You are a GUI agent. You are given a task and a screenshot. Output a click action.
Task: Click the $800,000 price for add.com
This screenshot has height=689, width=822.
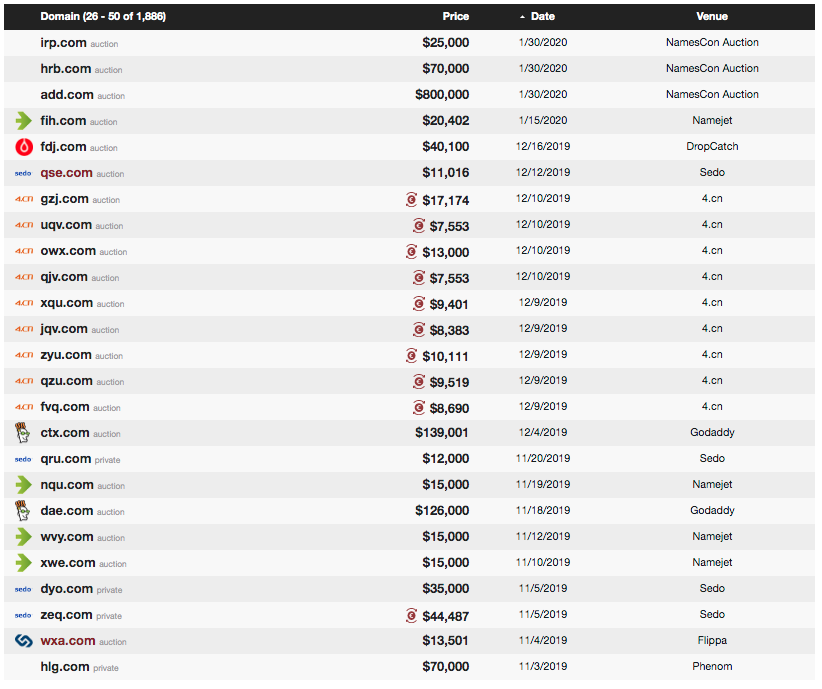442,95
